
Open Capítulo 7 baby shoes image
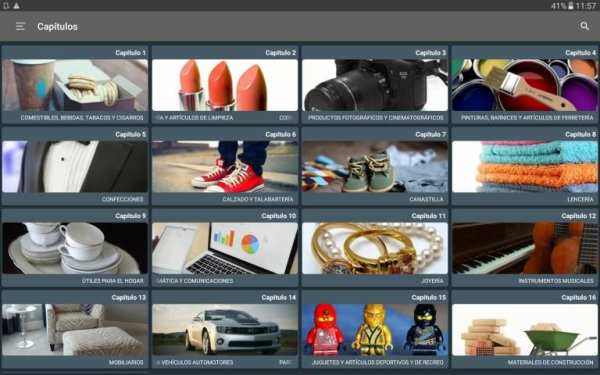click(375, 166)
